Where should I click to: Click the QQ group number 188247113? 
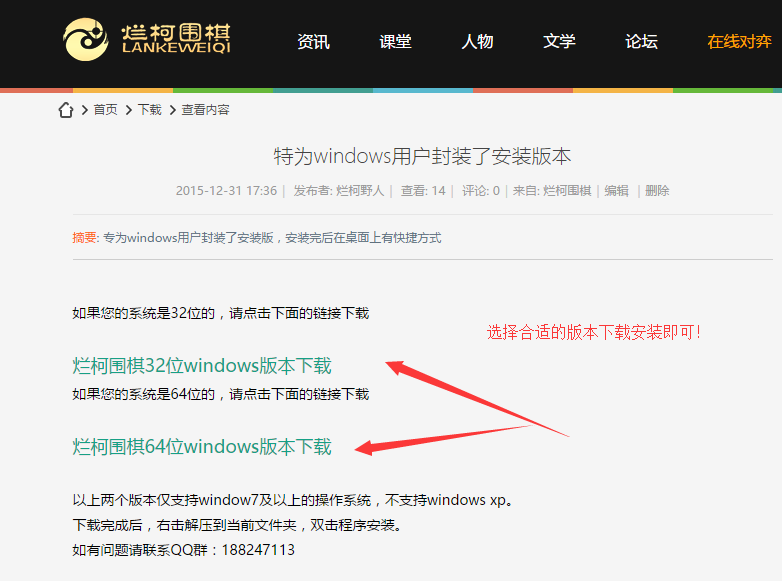[x=258, y=550]
